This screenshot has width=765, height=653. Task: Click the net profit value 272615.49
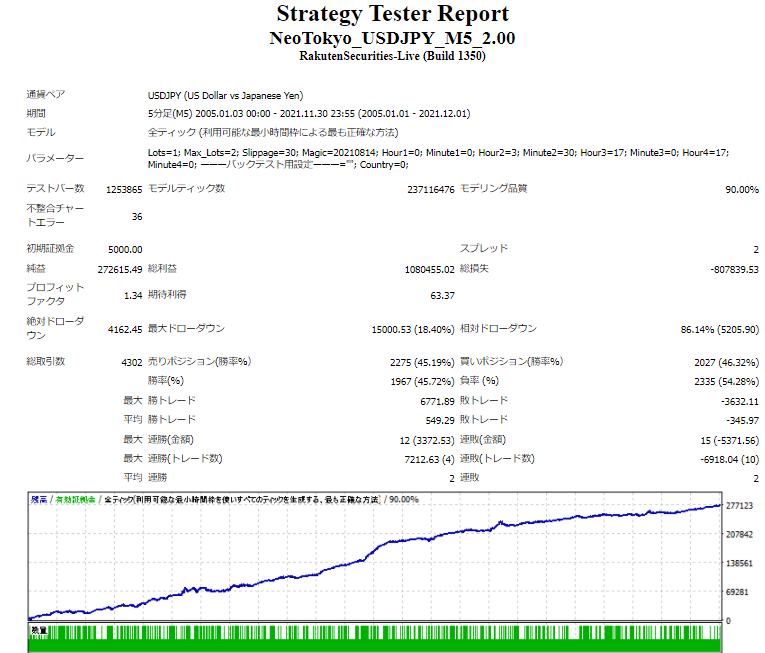click(120, 269)
